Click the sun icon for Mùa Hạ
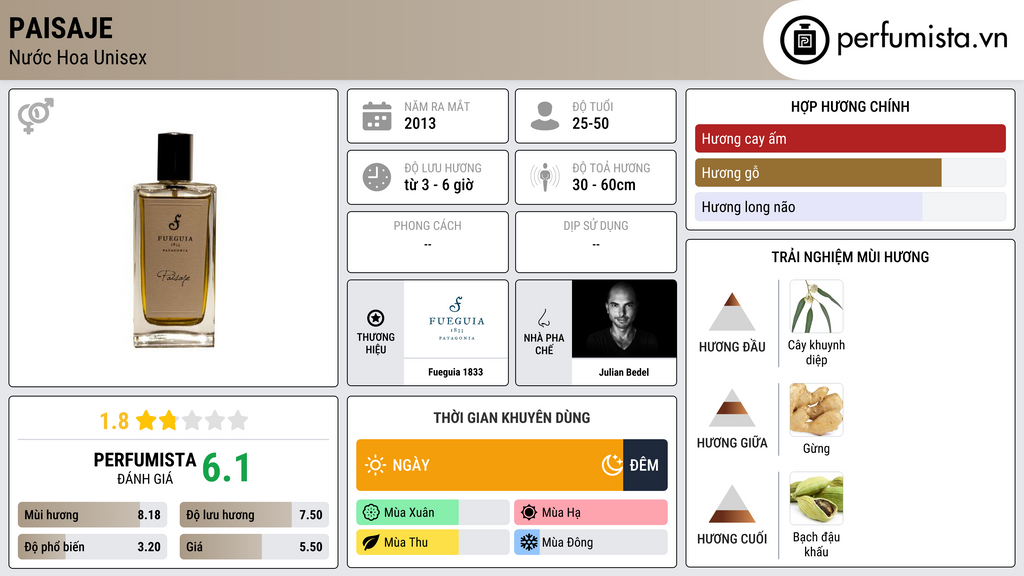This screenshot has width=1024, height=576. (x=528, y=513)
